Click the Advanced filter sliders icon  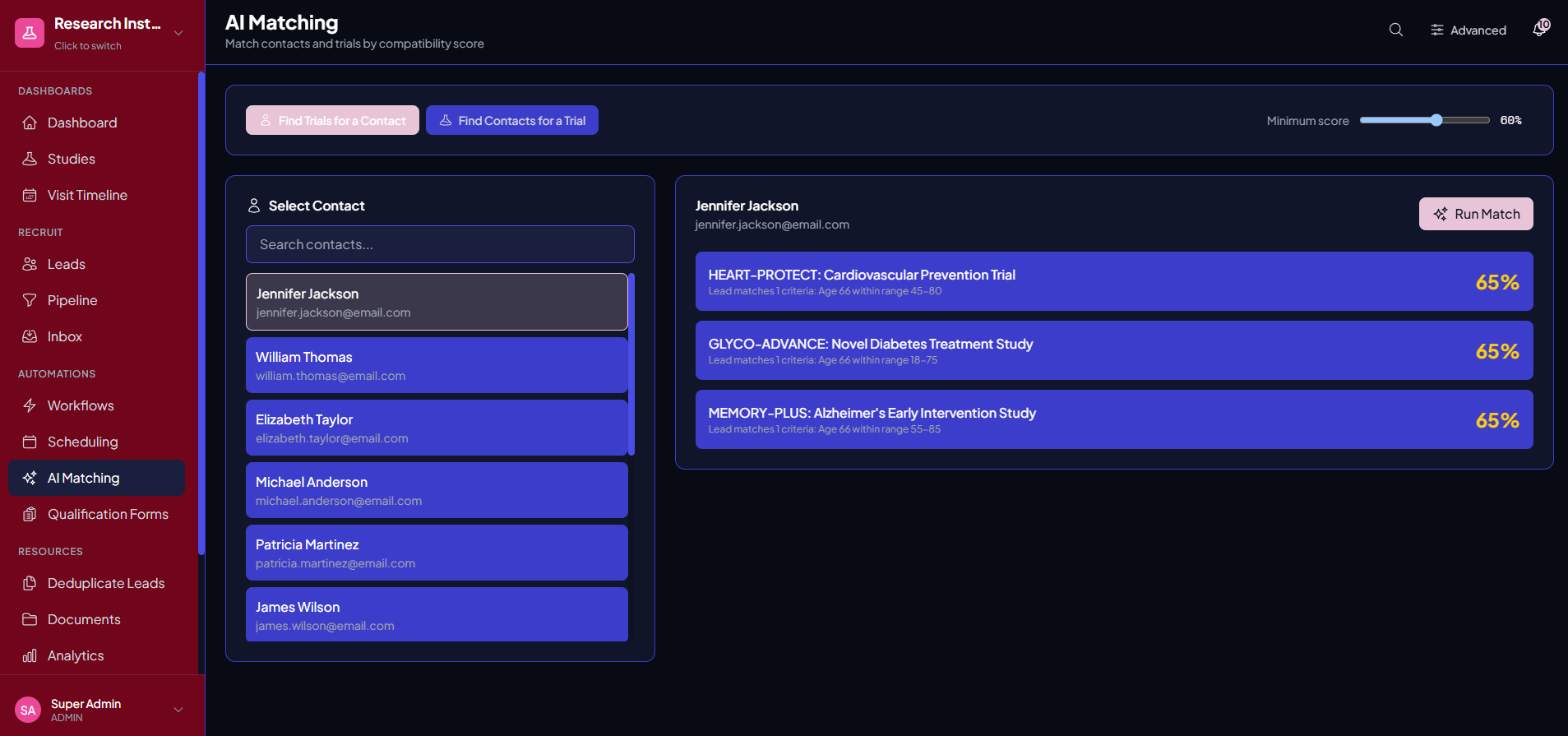click(1436, 30)
